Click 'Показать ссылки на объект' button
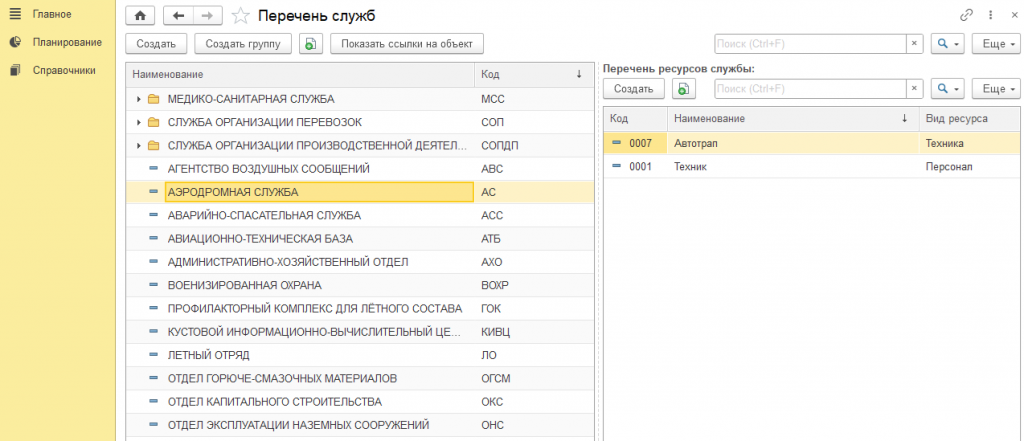 pyautogui.click(x=407, y=44)
